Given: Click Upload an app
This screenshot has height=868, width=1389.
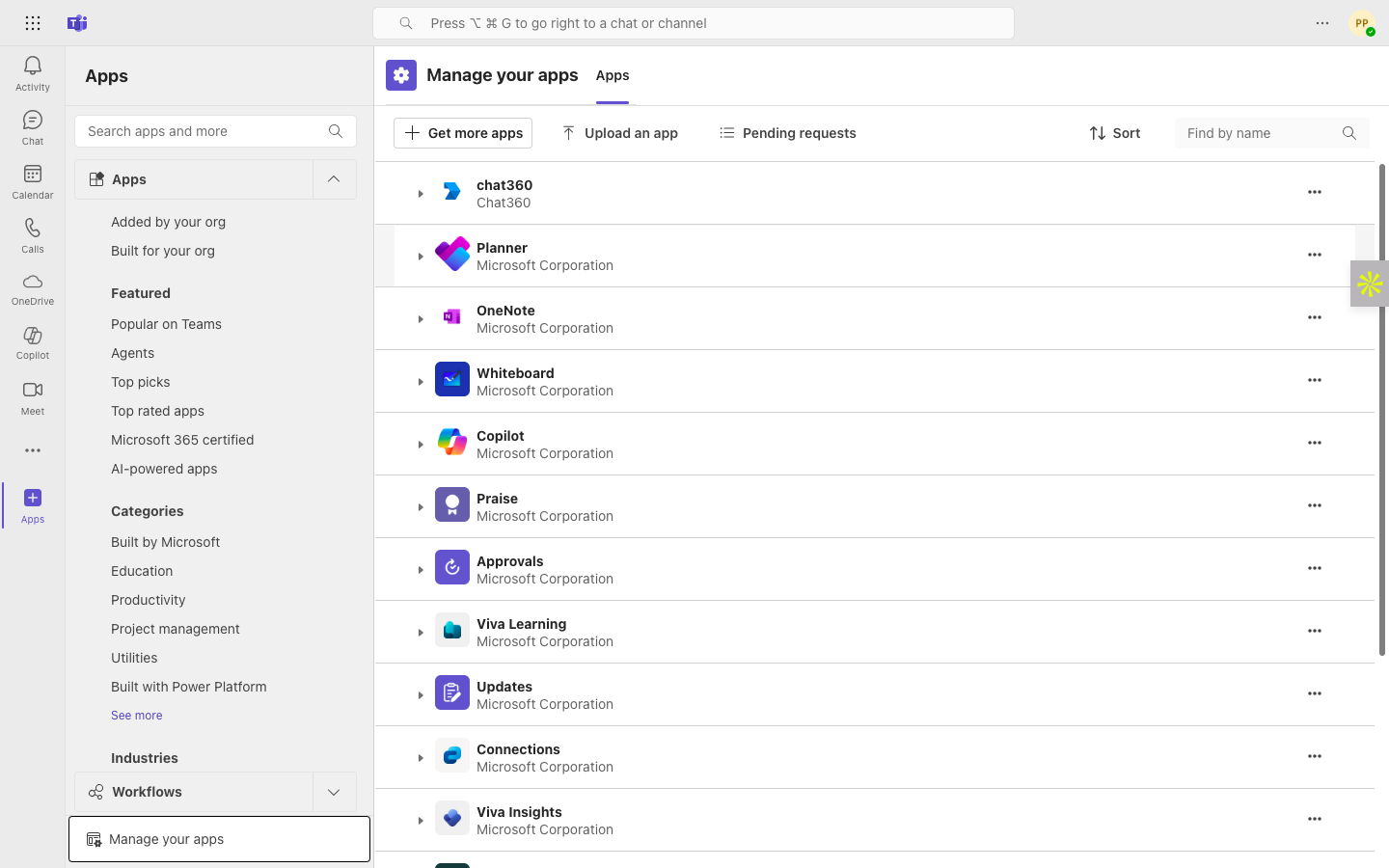Looking at the screenshot, I should pos(620,133).
